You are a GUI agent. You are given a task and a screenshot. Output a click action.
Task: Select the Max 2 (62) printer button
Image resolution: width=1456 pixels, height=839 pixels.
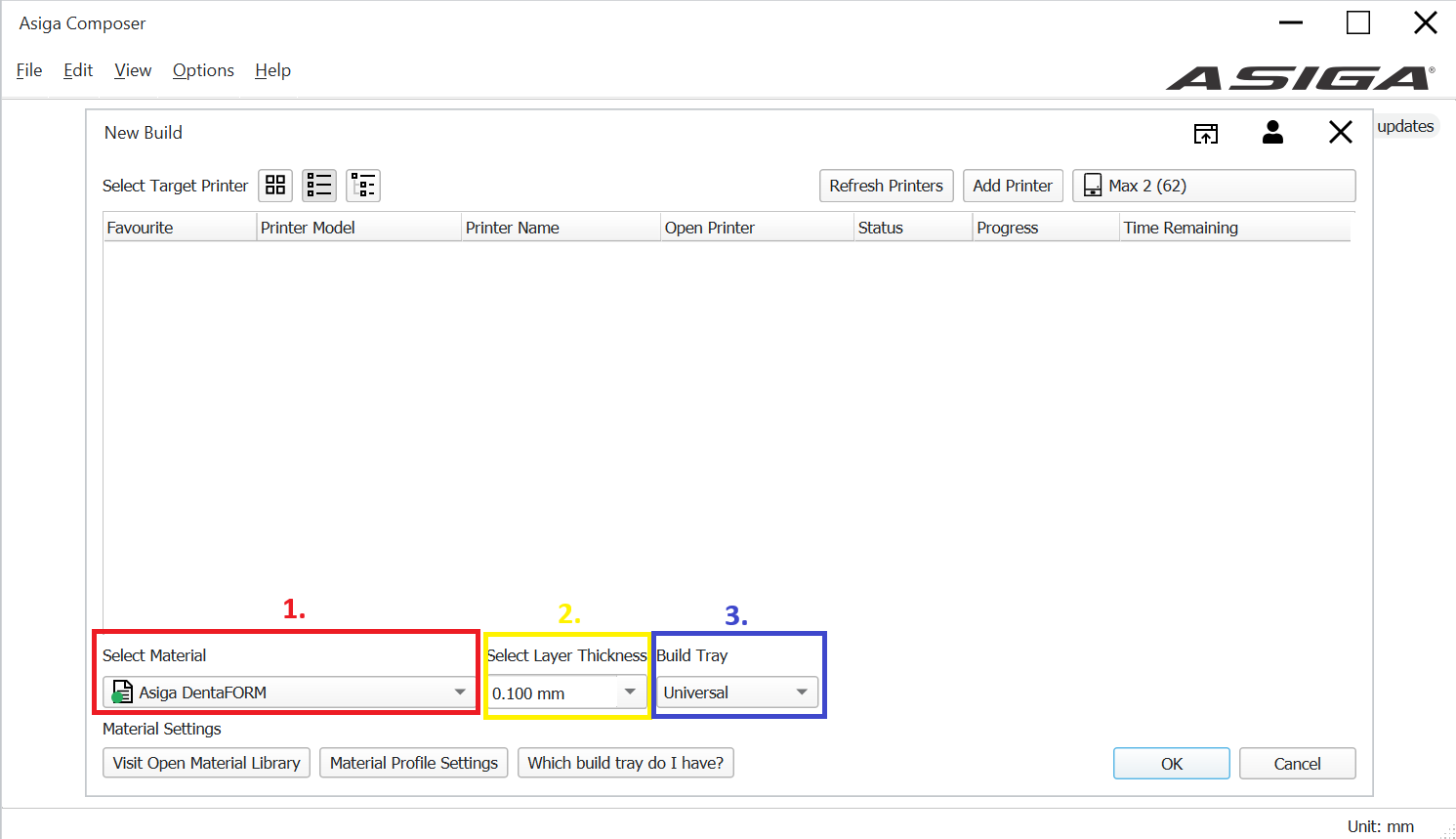pyautogui.click(x=1214, y=186)
